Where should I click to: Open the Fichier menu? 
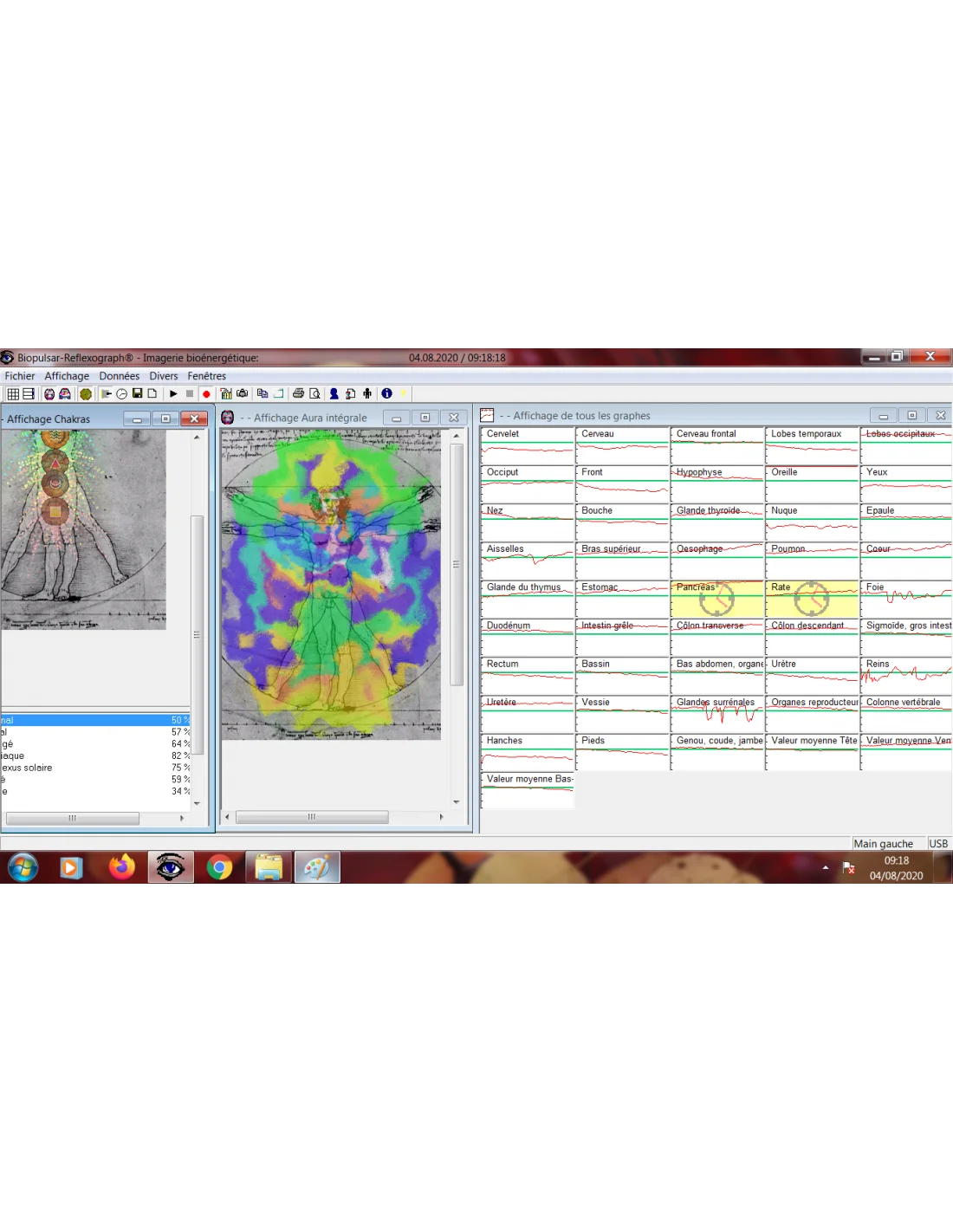tap(20, 376)
